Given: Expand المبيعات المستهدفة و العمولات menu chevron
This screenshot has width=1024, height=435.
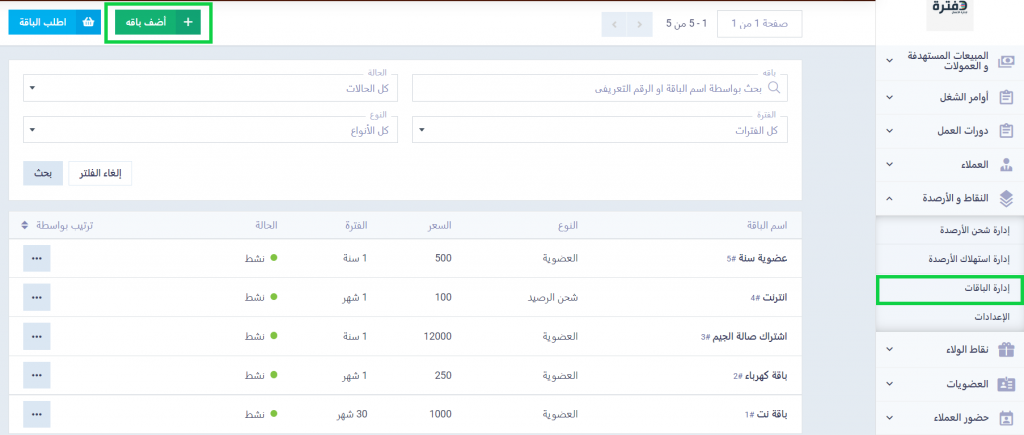Looking at the screenshot, I should click(x=889, y=61).
